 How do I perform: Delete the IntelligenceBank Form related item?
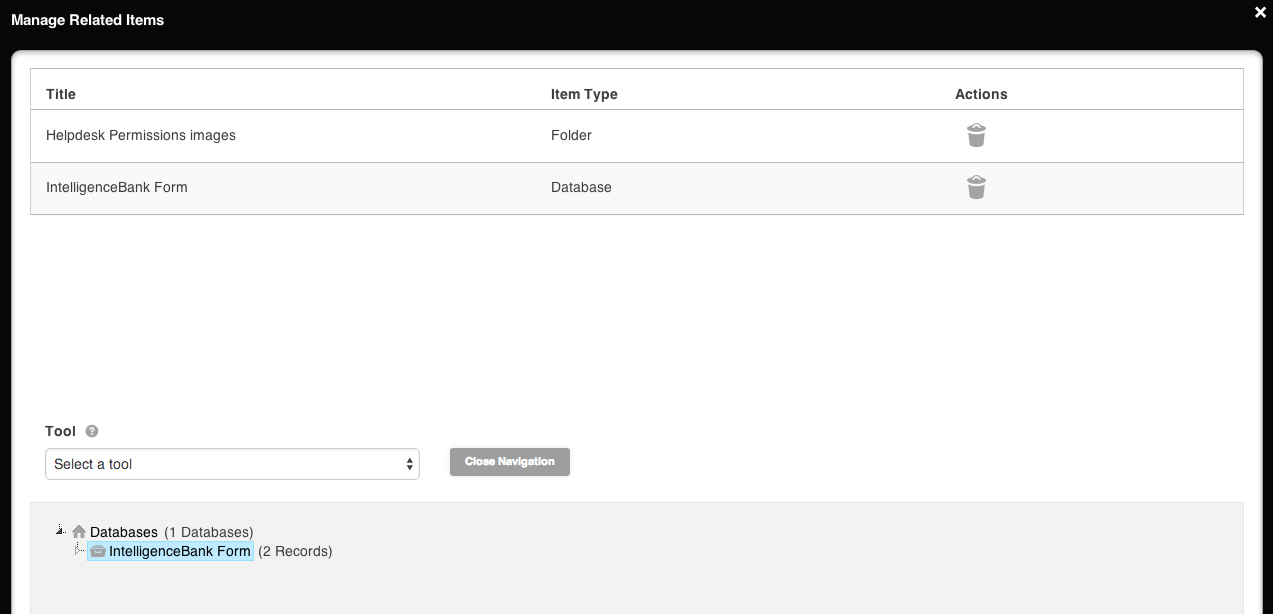(x=976, y=187)
